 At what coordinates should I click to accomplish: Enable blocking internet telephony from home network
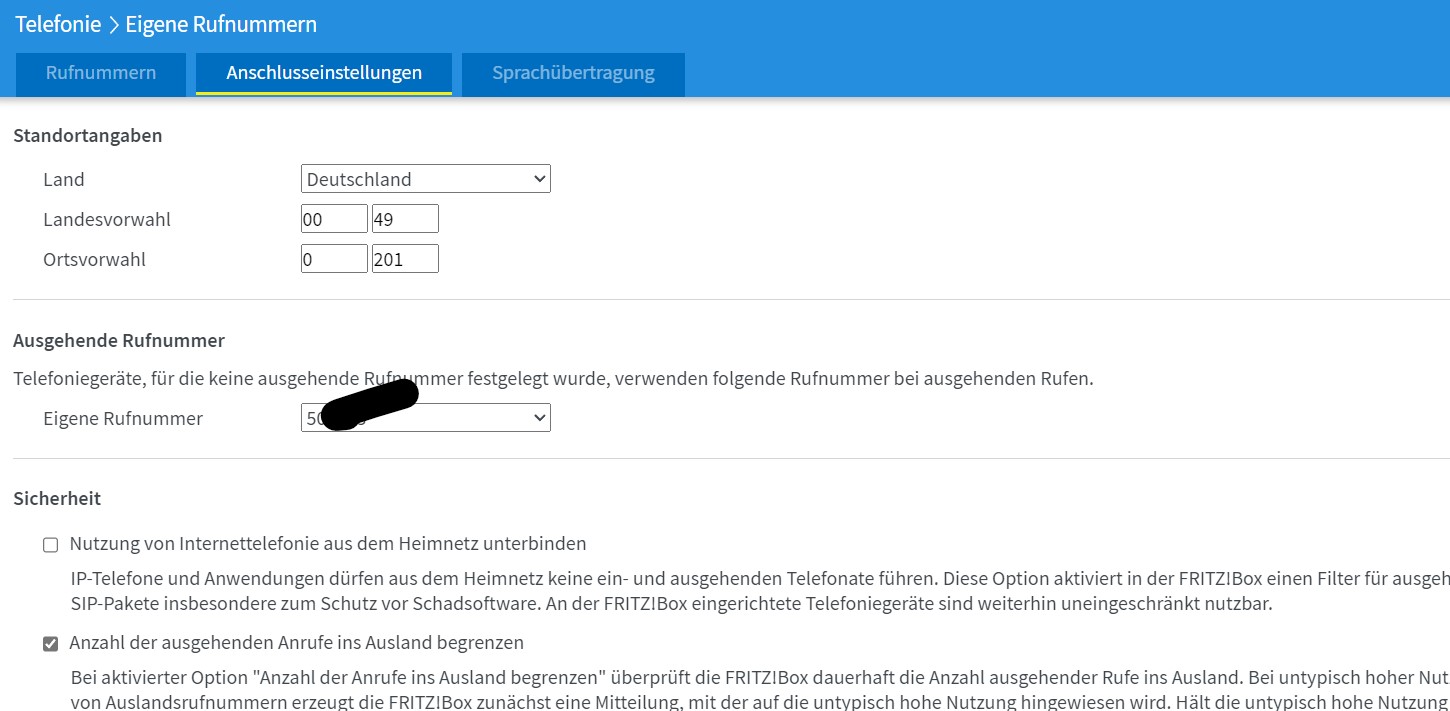click(50, 544)
